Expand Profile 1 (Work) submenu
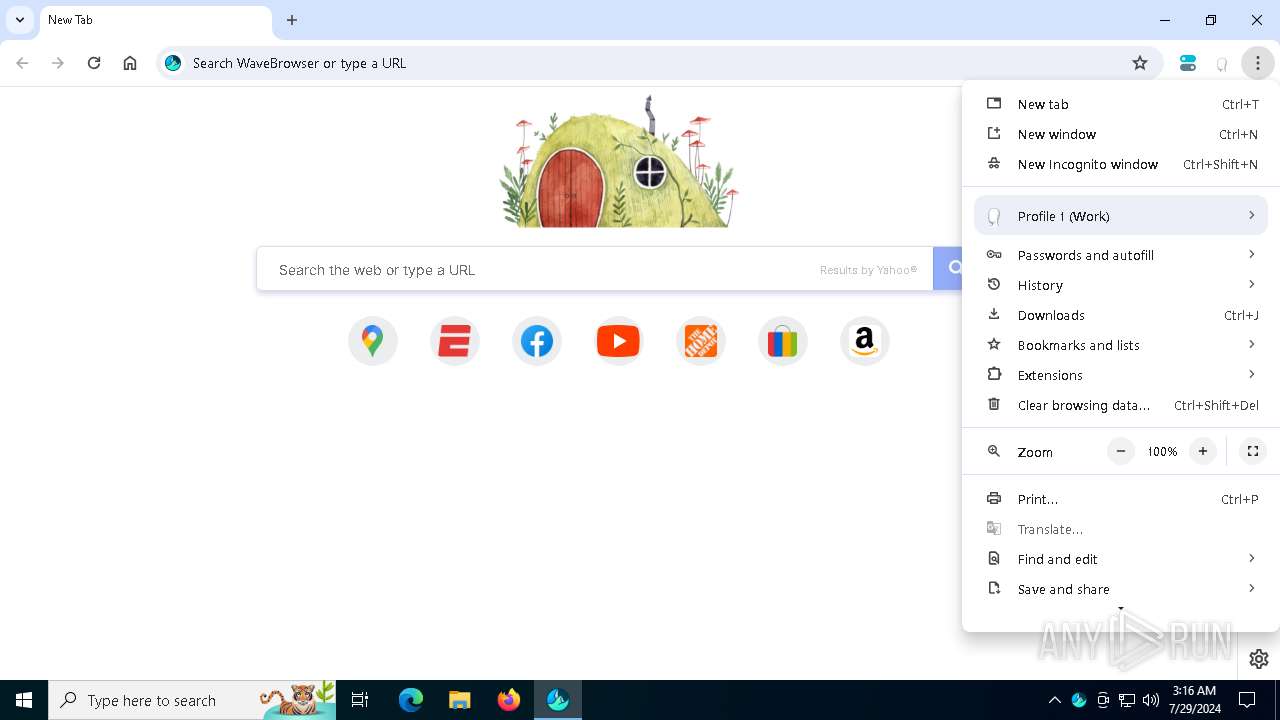The width and height of the screenshot is (1280, 720). pos(1121,216)
